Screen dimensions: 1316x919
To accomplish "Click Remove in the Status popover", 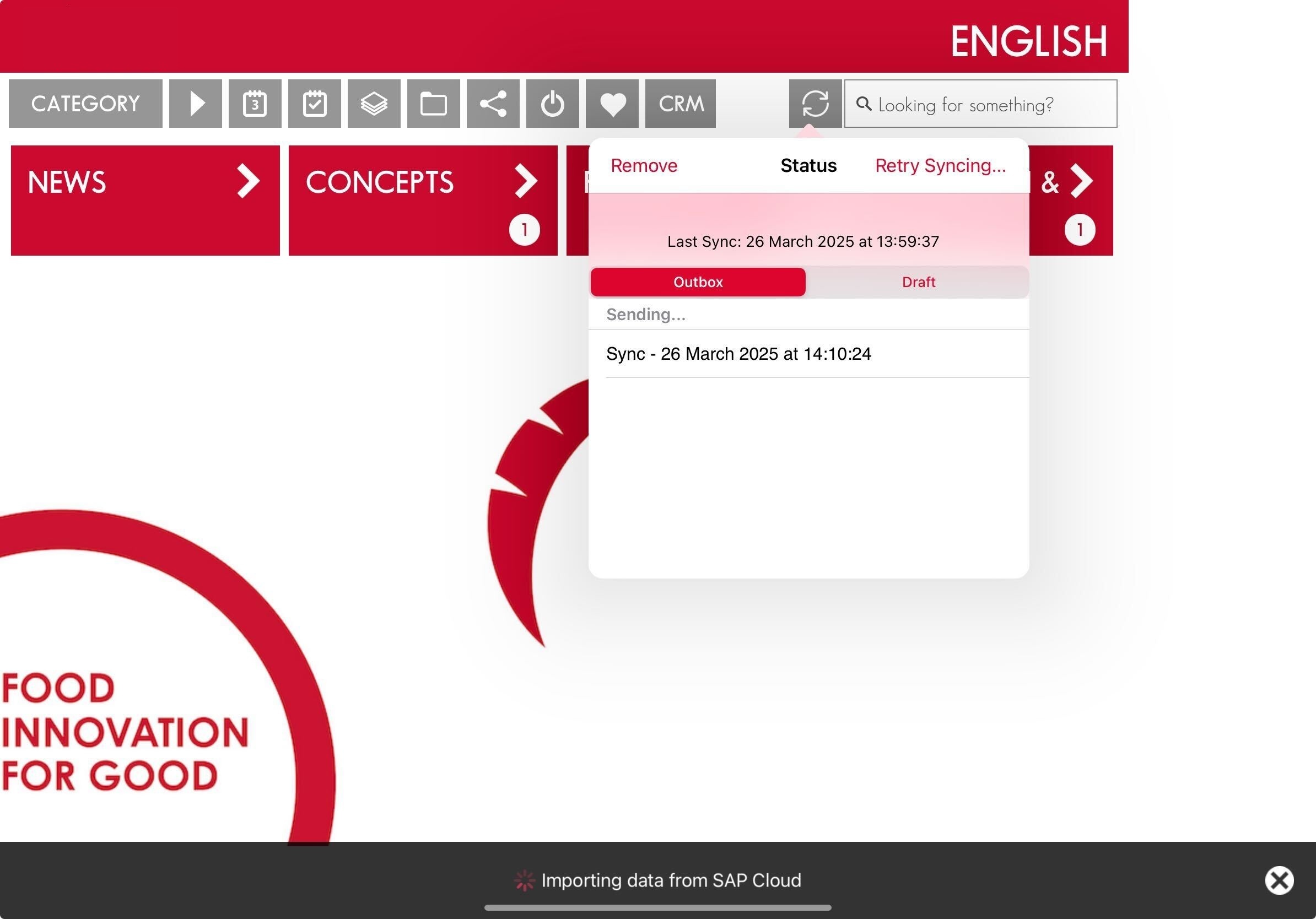I will tap(644, 166).
